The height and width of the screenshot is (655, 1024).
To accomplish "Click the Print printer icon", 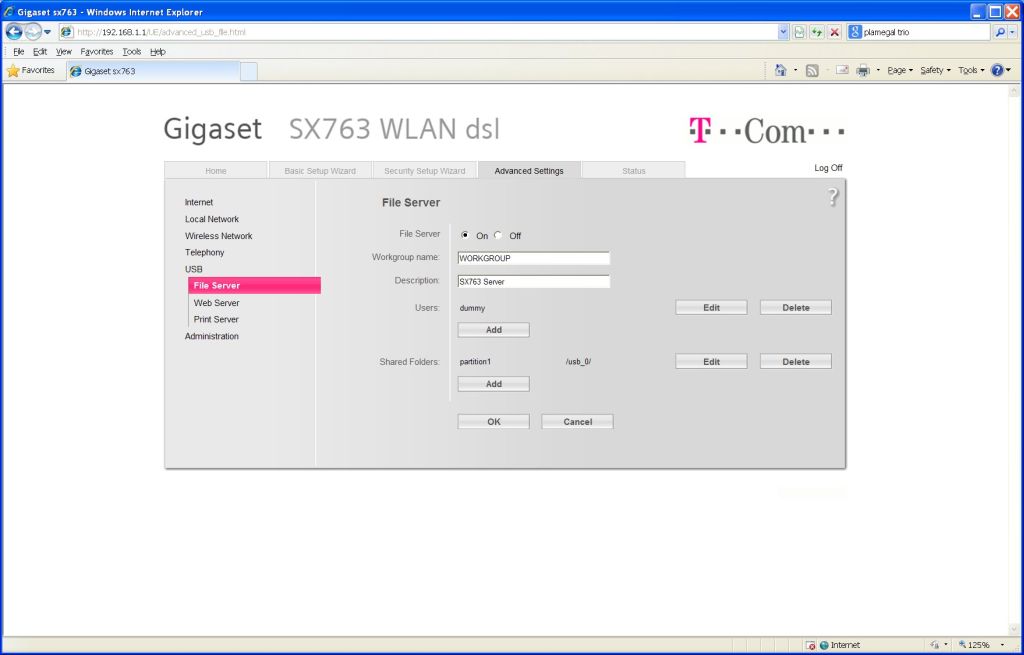I will 863,71.
